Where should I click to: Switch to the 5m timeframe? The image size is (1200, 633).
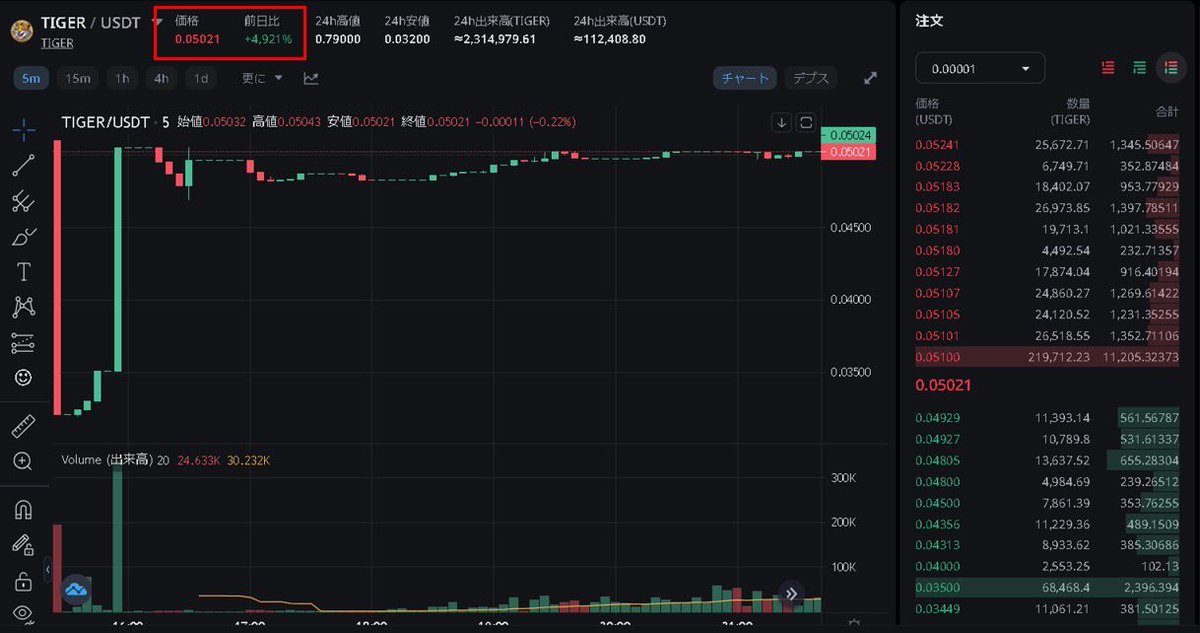tap(31, 78)
